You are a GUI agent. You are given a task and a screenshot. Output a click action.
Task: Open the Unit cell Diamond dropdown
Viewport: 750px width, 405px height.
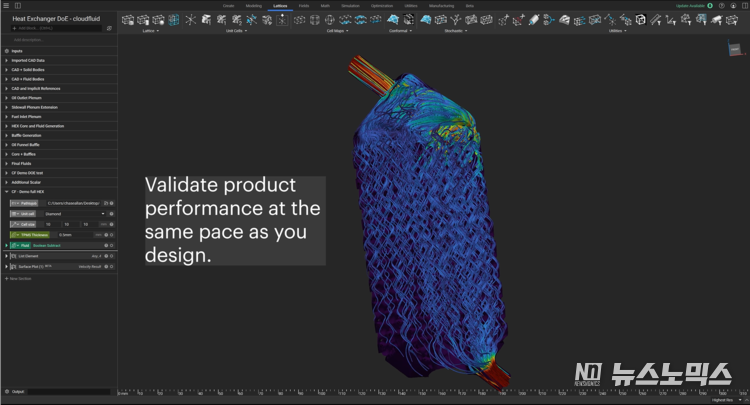pos(75,214)
